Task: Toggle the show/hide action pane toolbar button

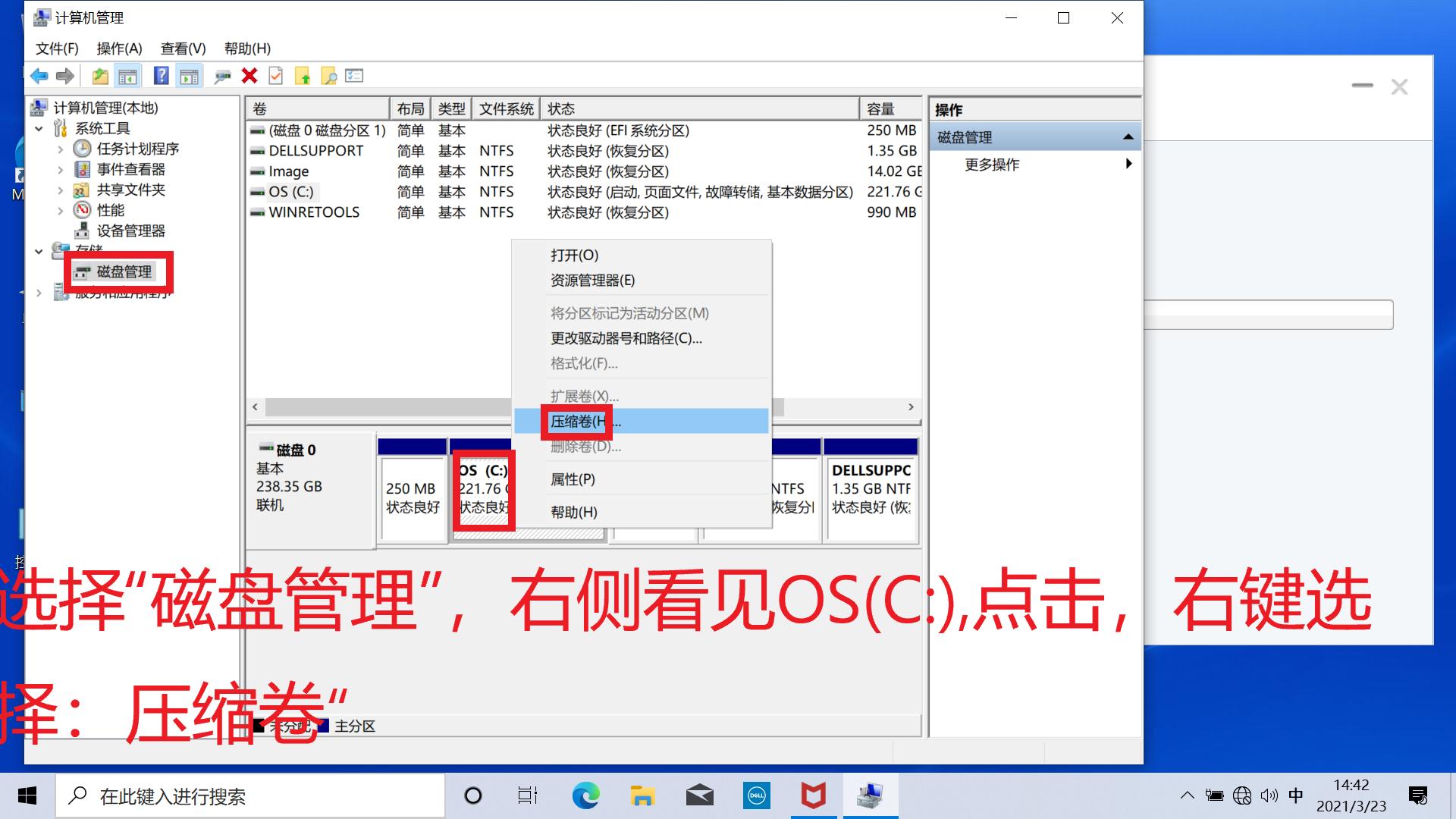Action: 189,75
